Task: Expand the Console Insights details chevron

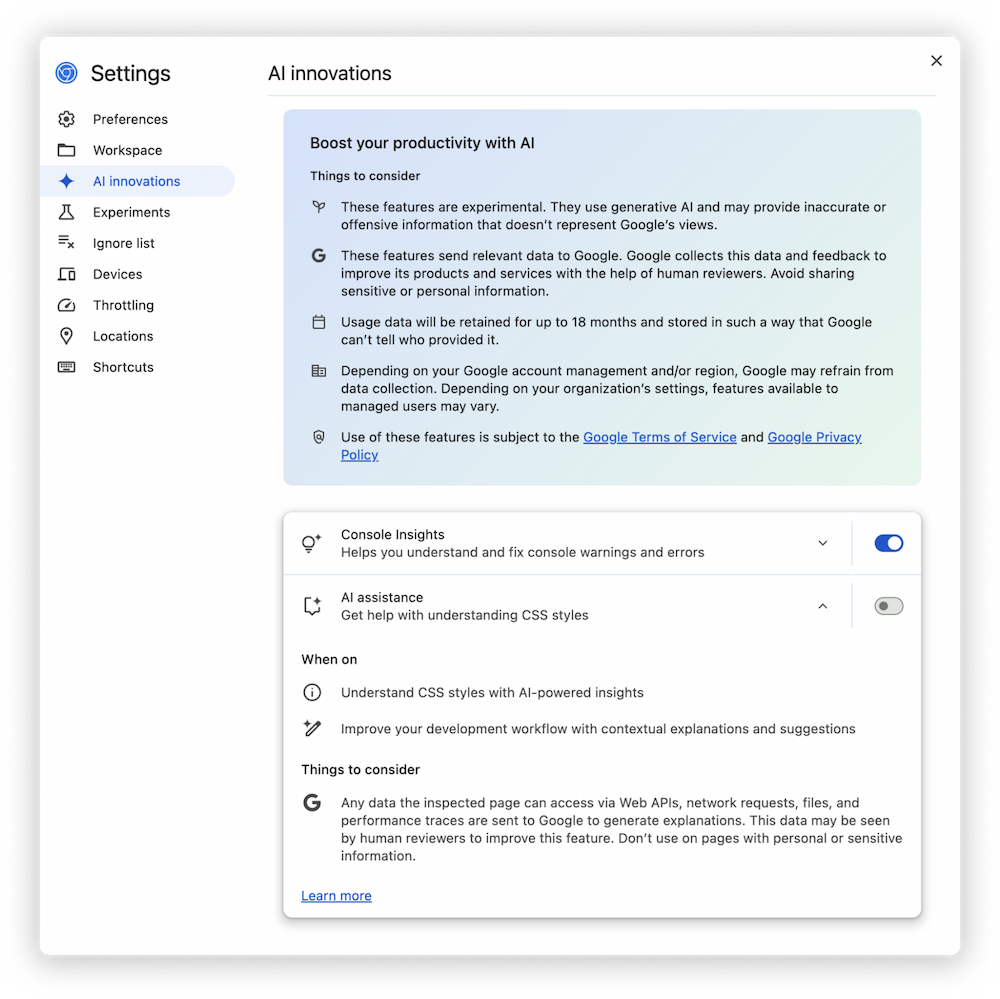Action: point(823,543)
